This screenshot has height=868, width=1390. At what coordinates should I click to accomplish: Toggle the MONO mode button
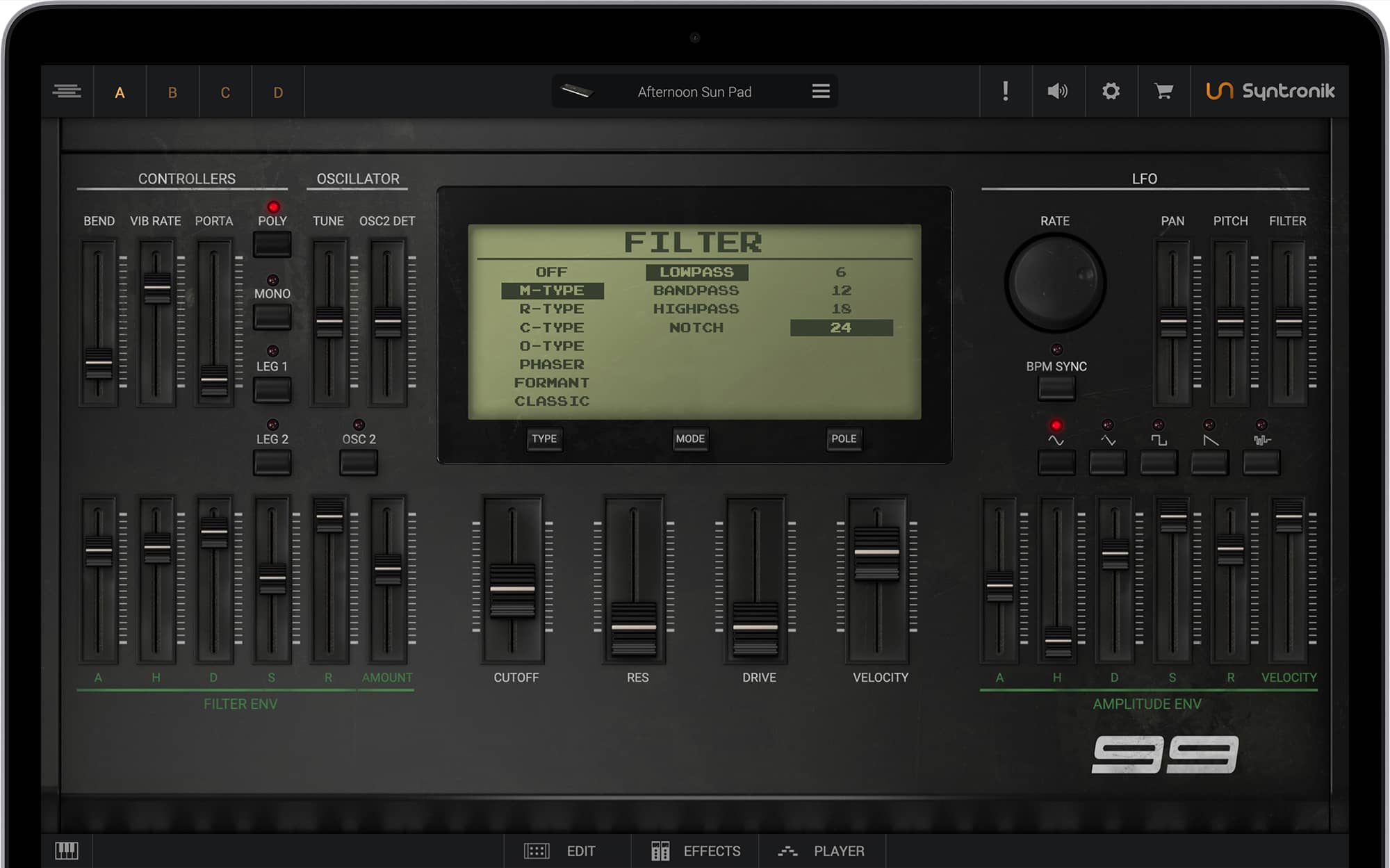coord(272,317)
